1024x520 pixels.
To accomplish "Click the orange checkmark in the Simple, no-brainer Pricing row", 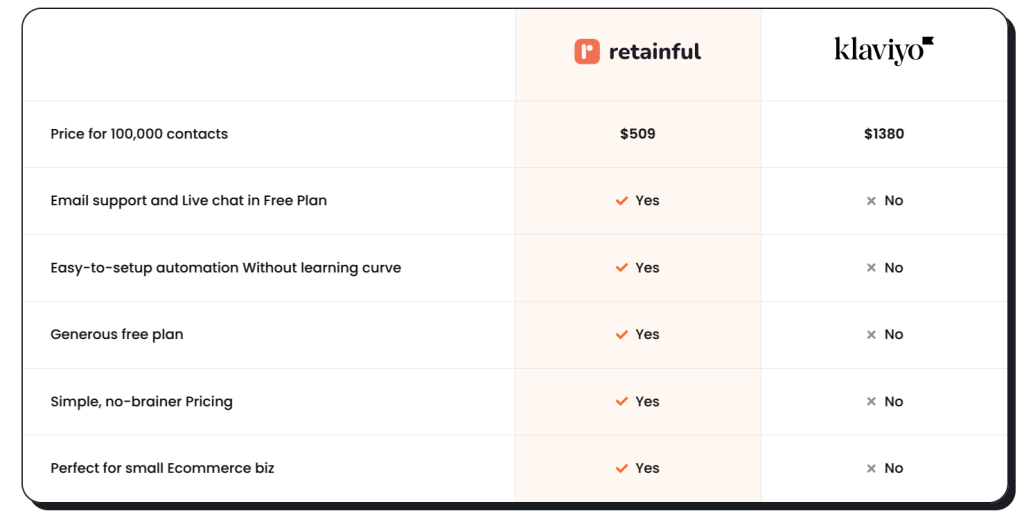I will (622, 401).
